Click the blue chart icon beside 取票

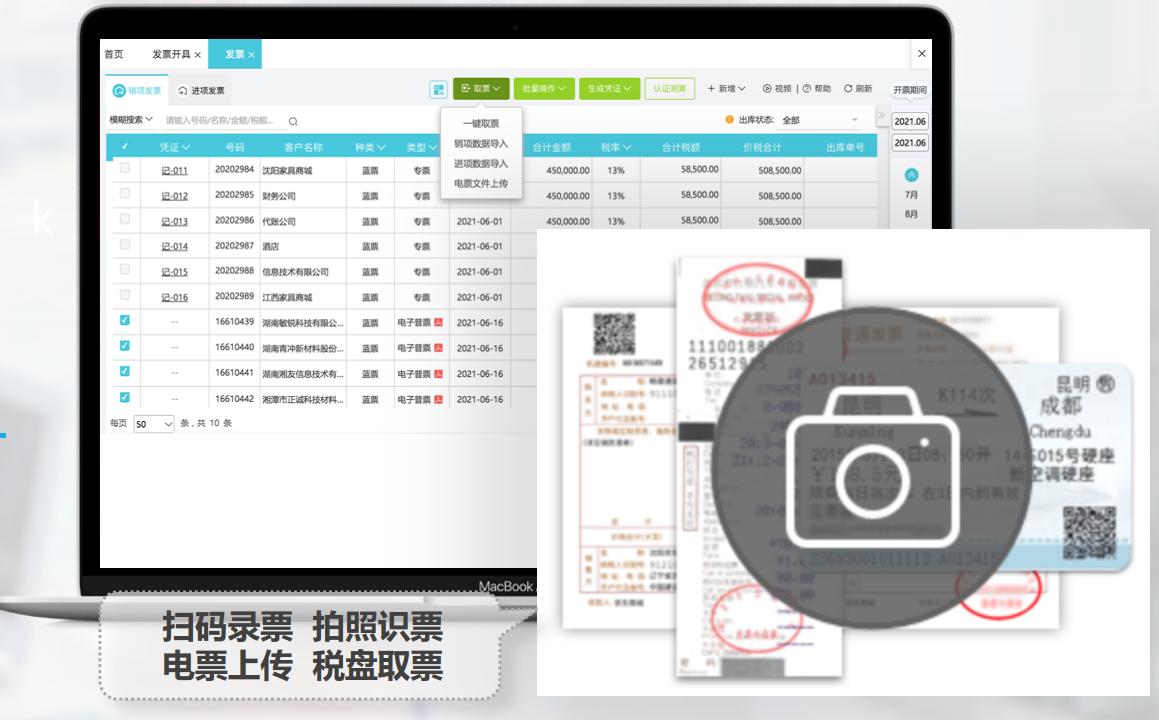438,90
